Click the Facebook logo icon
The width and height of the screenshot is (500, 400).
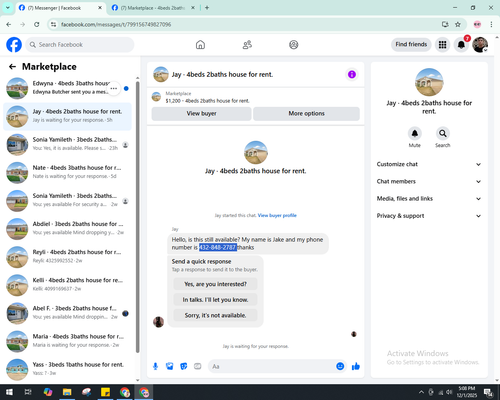click(x=14, y=45)
